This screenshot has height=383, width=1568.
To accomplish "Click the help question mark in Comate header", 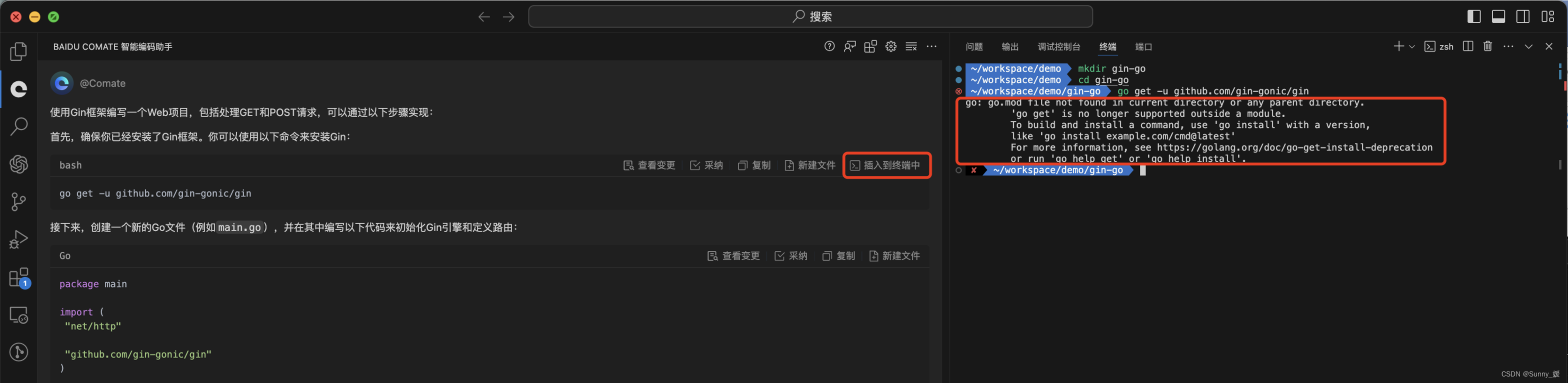I will pyautogui.click(x=829, y=46).
